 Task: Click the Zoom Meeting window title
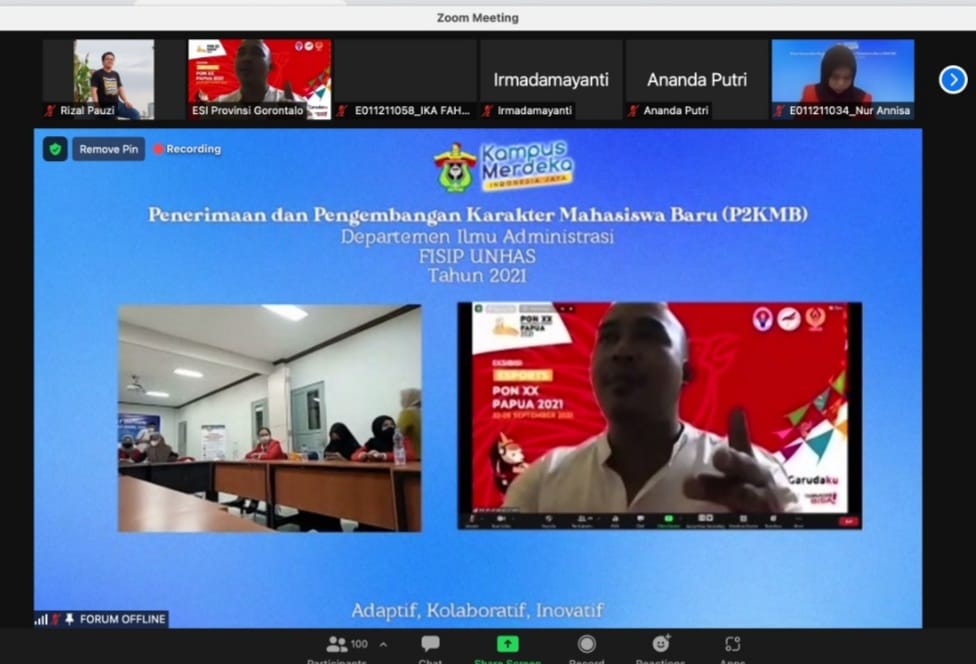[477, 17]
